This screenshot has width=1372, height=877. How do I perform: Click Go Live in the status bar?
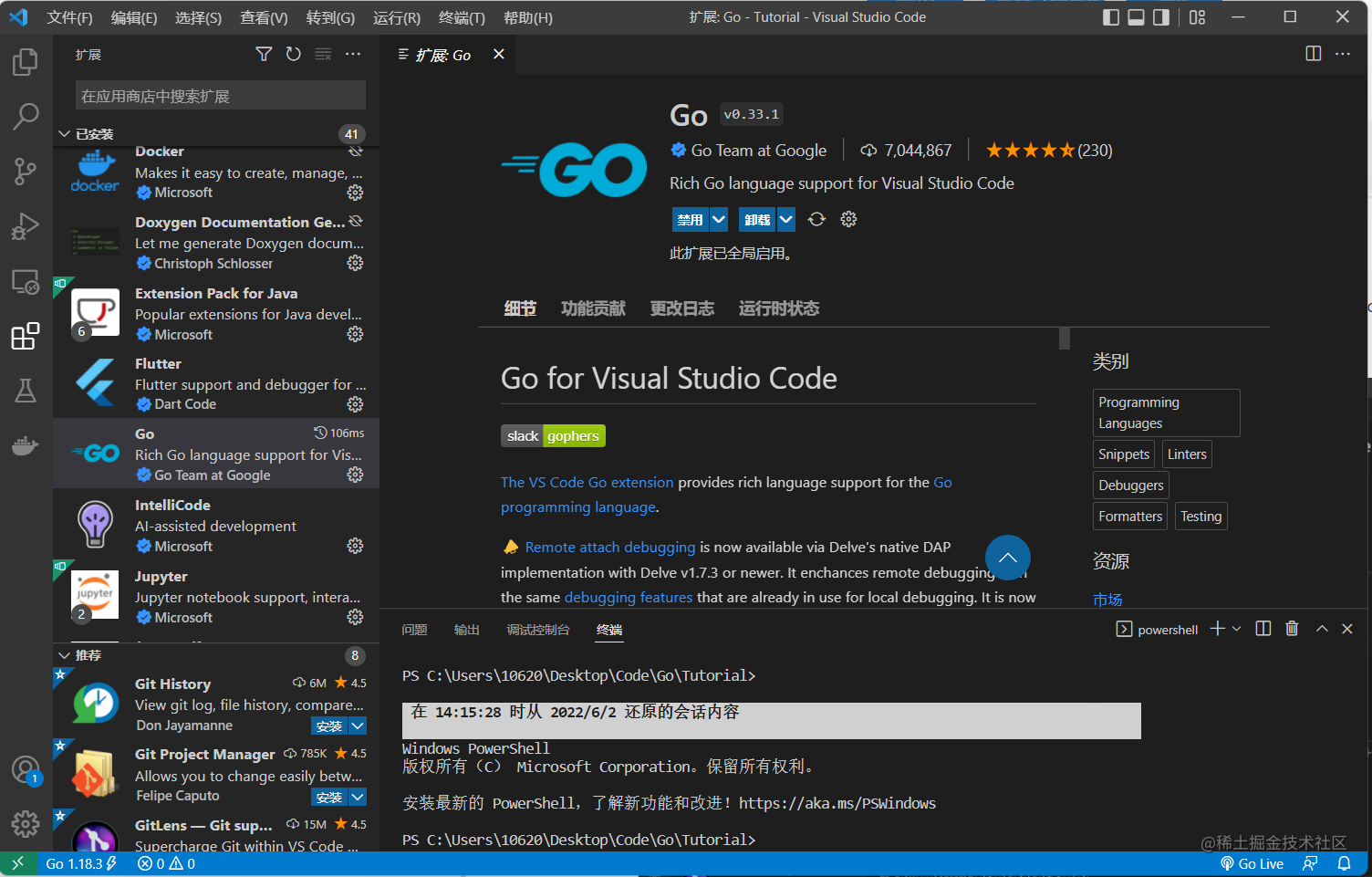point(1252,863)
